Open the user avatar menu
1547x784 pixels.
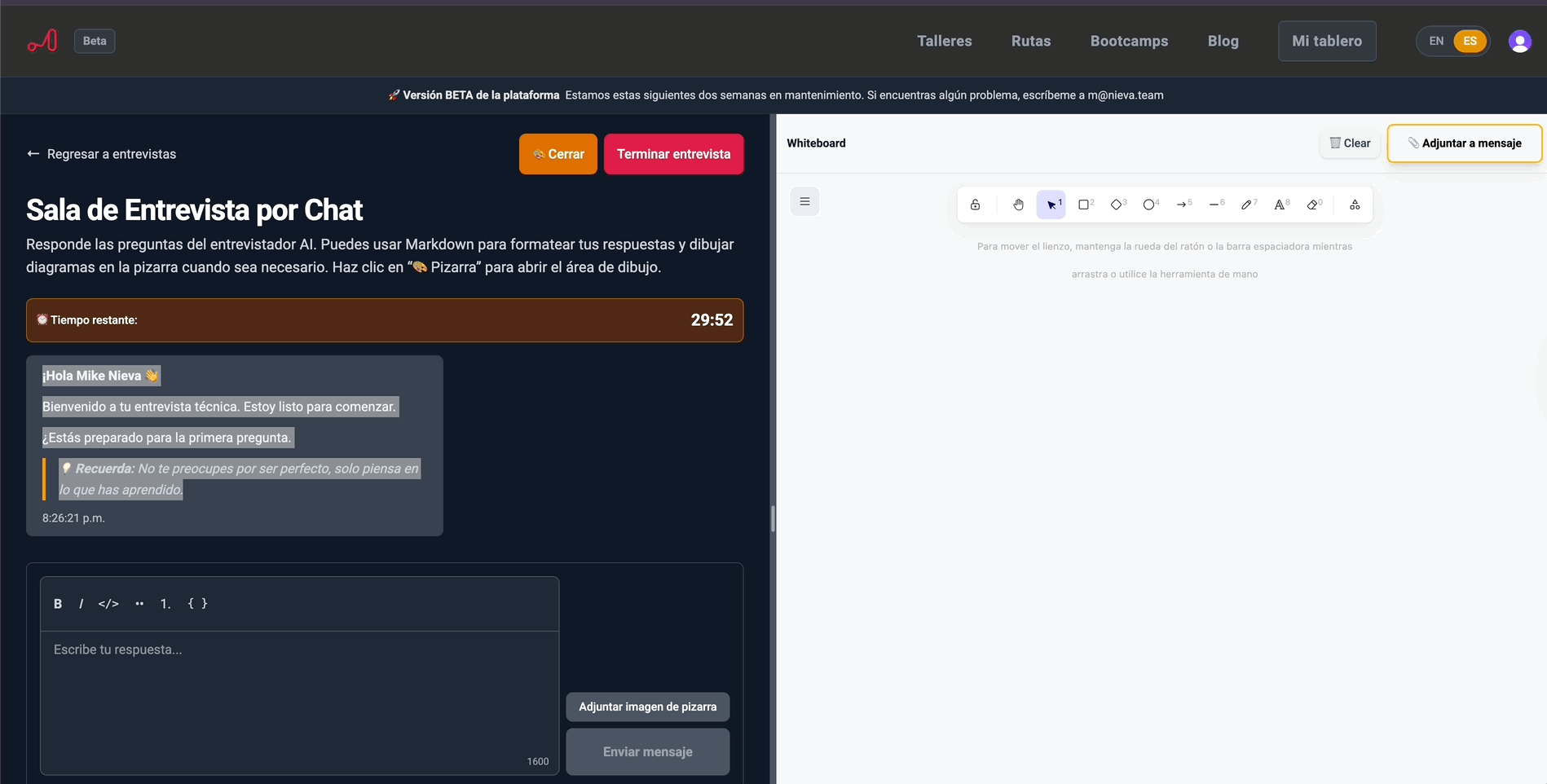(x=1519, y=41)
